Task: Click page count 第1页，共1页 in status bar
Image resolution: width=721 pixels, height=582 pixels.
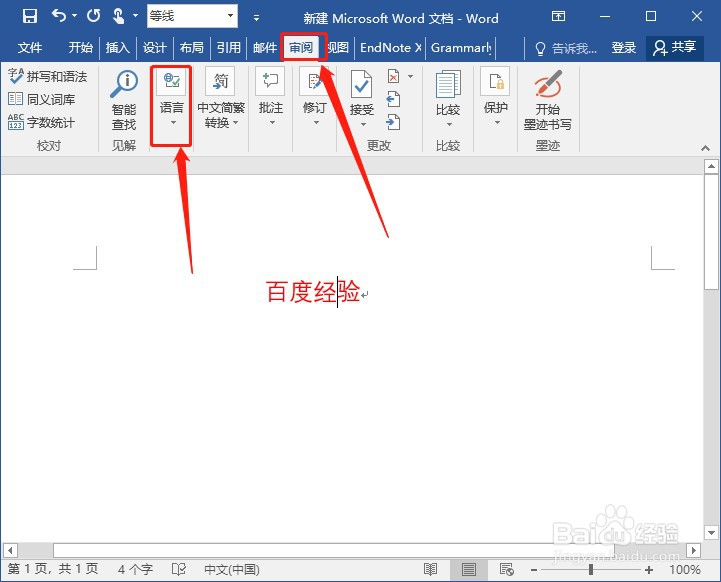Action: pyautogui.click(x=52, y=569)
